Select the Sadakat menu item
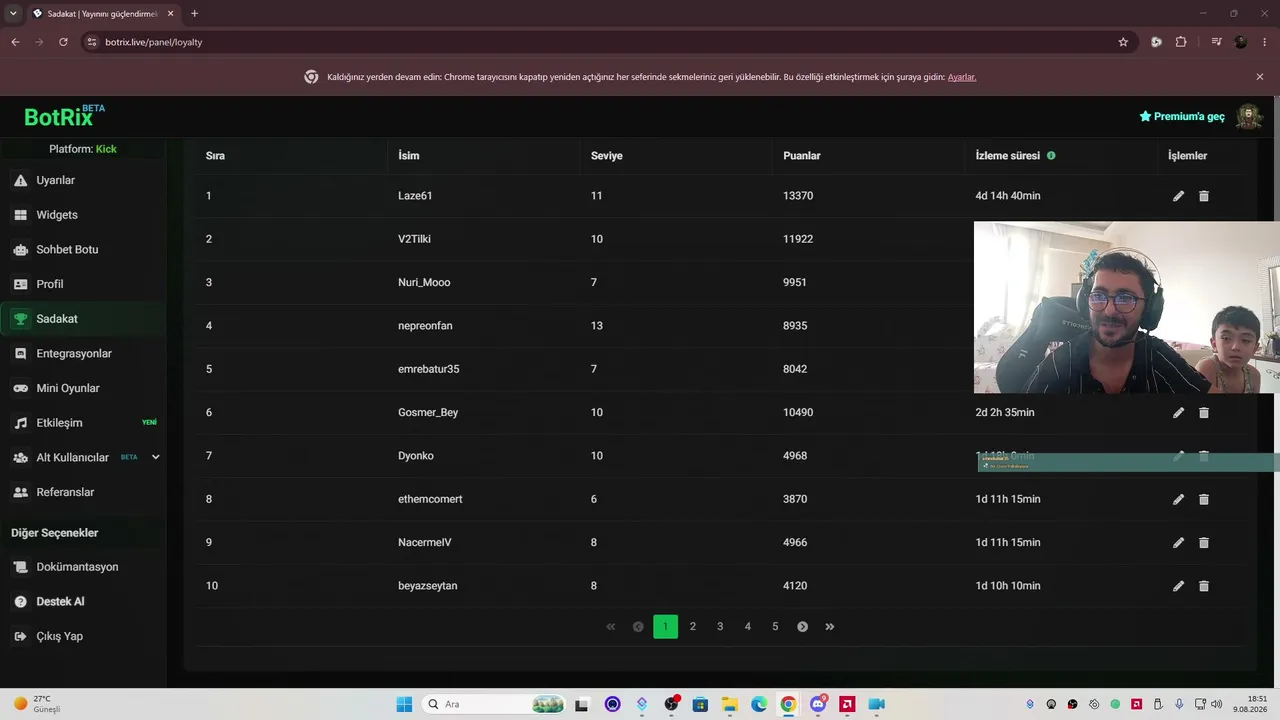 click(84, 319)
